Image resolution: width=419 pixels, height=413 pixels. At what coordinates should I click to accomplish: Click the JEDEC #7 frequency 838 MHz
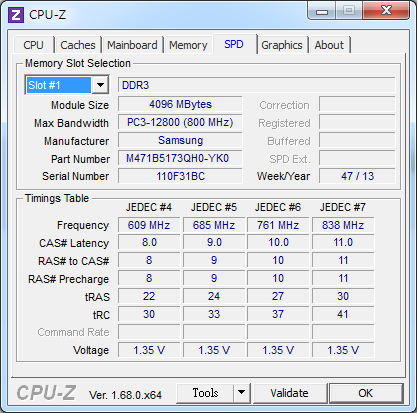coord(343,225)
